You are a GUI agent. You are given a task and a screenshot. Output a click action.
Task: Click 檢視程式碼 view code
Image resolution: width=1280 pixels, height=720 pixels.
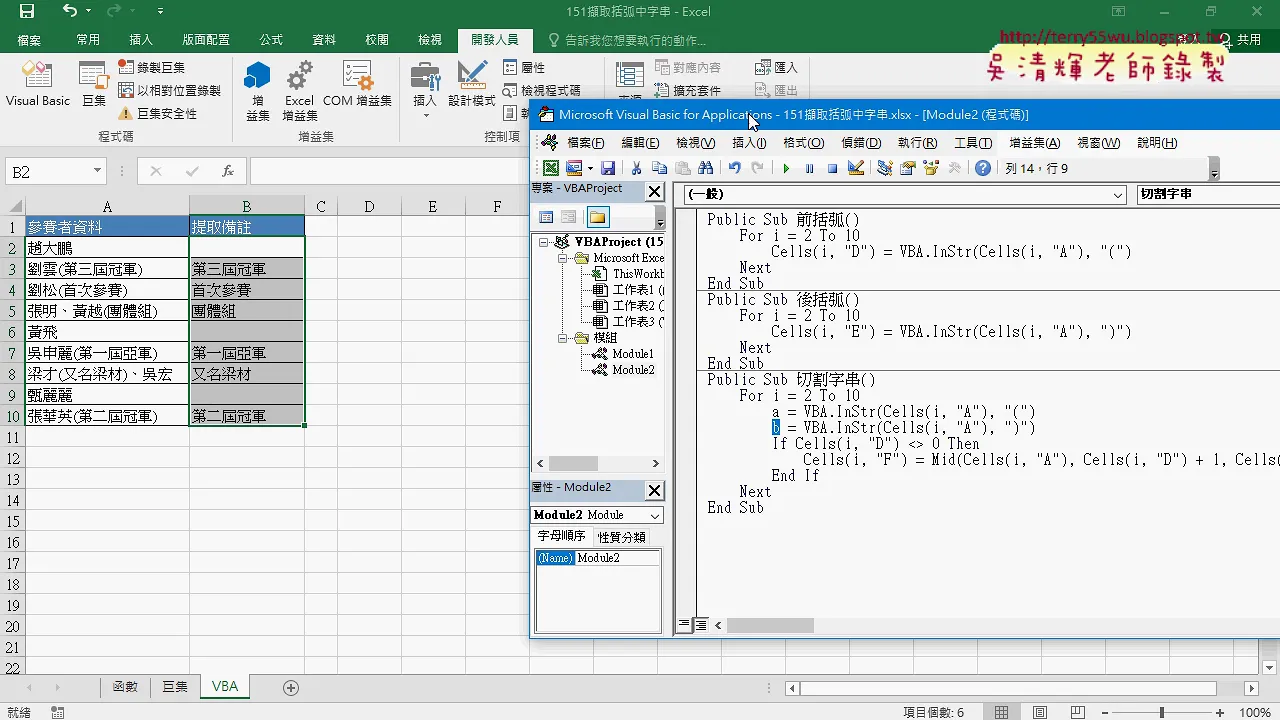point(541,90)
